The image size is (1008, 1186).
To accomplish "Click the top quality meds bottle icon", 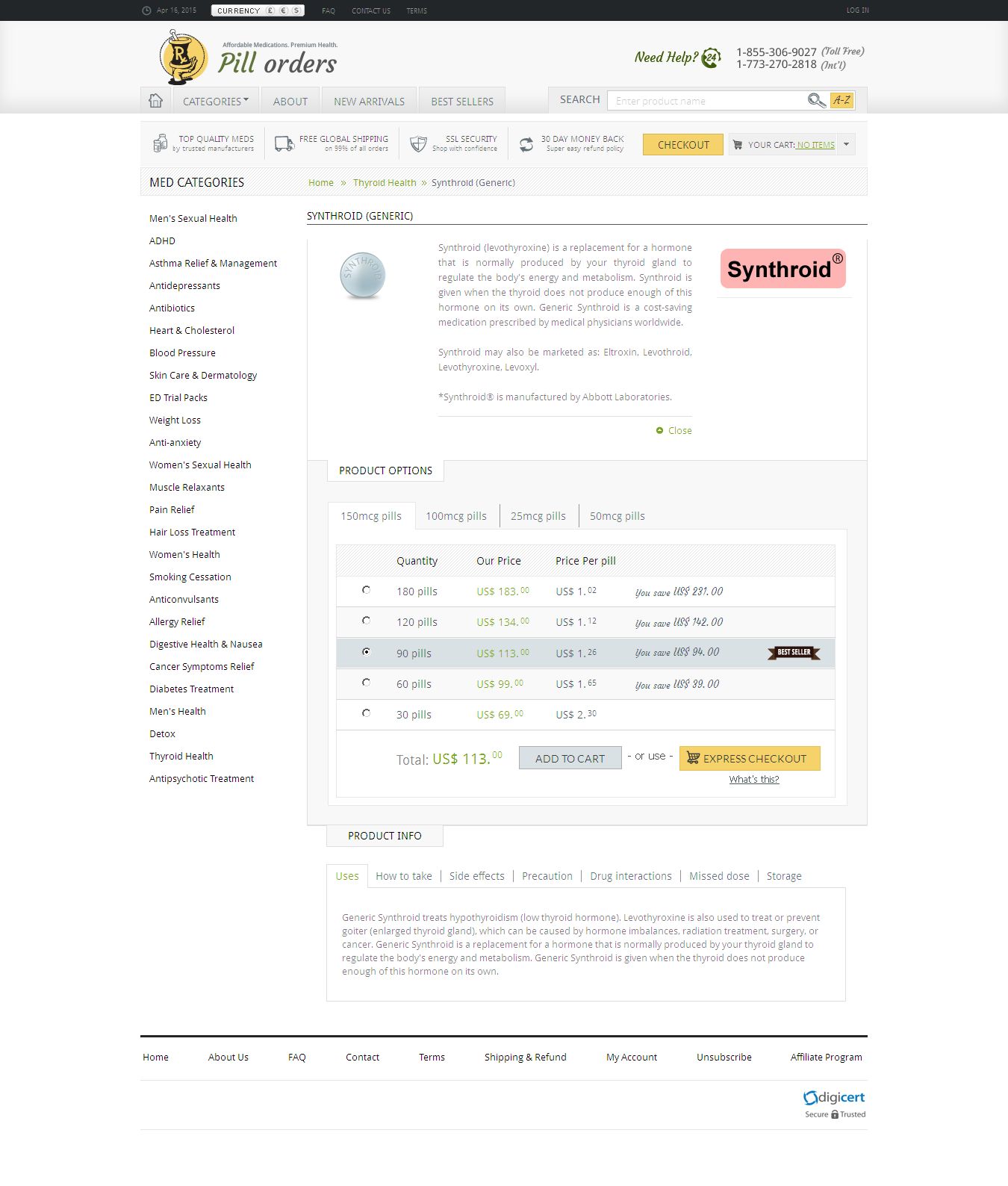I will [x=160, y=143].
